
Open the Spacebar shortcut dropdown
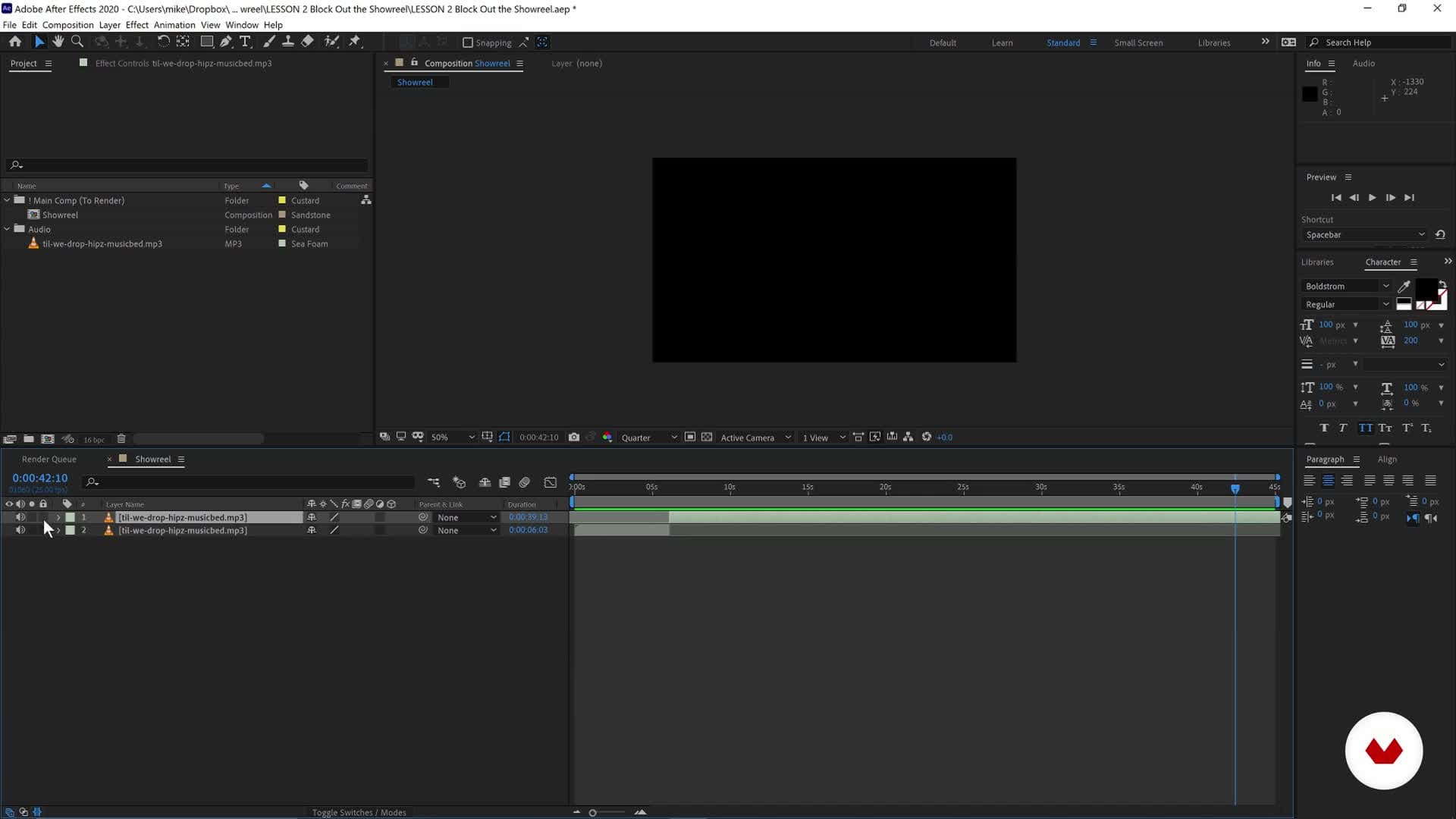point(1365,235)
